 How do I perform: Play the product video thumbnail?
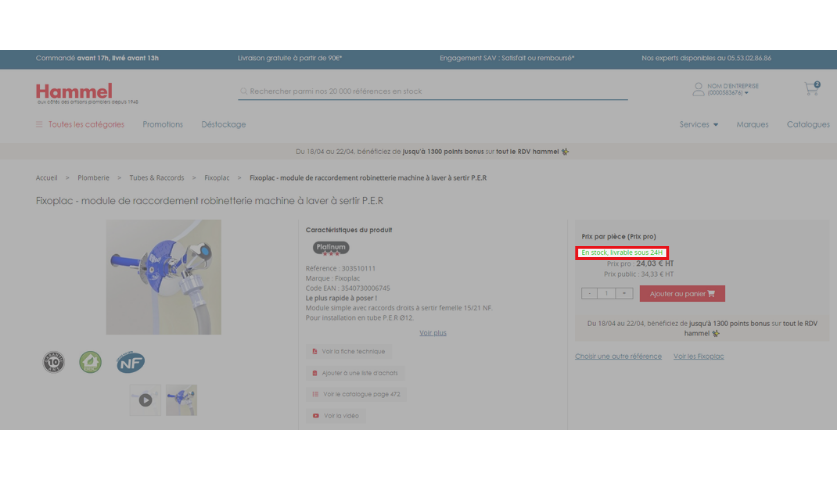[x=145, y=400]
